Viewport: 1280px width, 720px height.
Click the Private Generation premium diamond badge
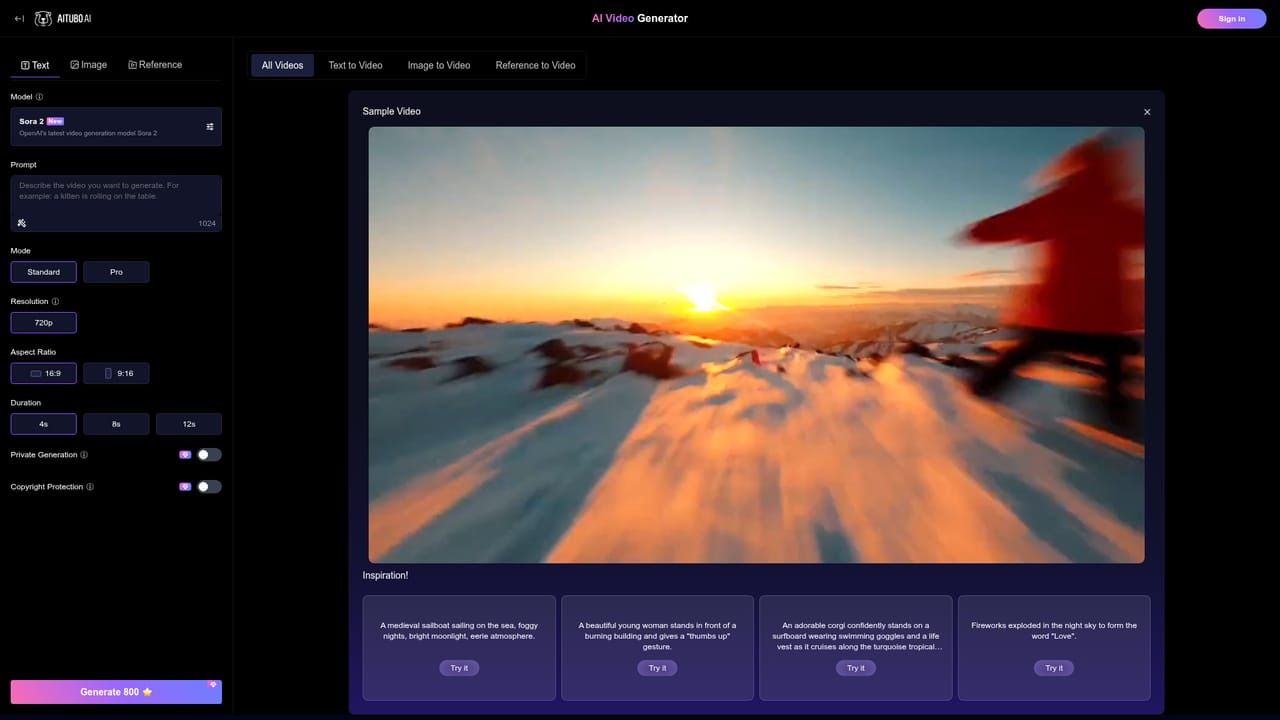pos(185,455)
